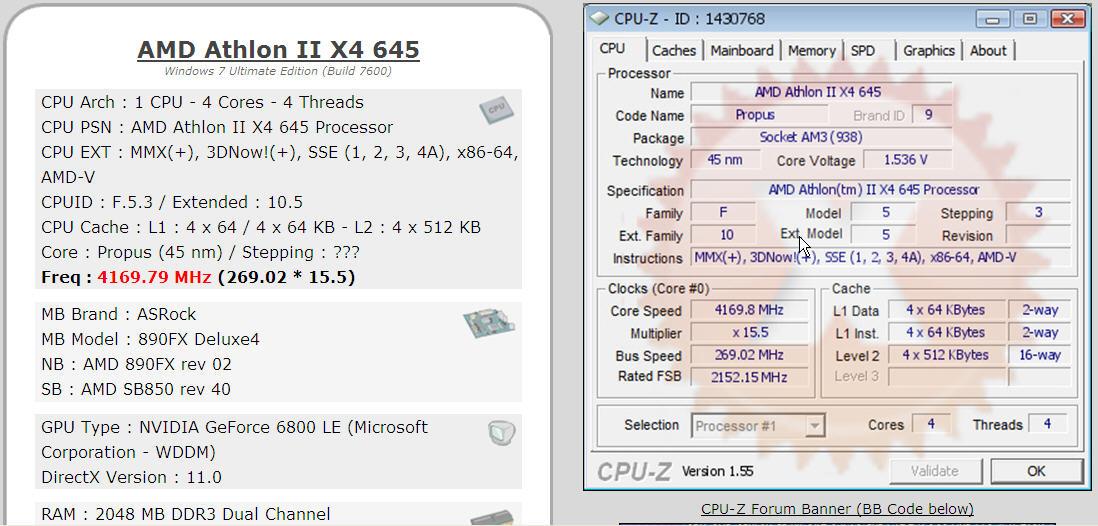Select the CPU tab

[612, 48]
